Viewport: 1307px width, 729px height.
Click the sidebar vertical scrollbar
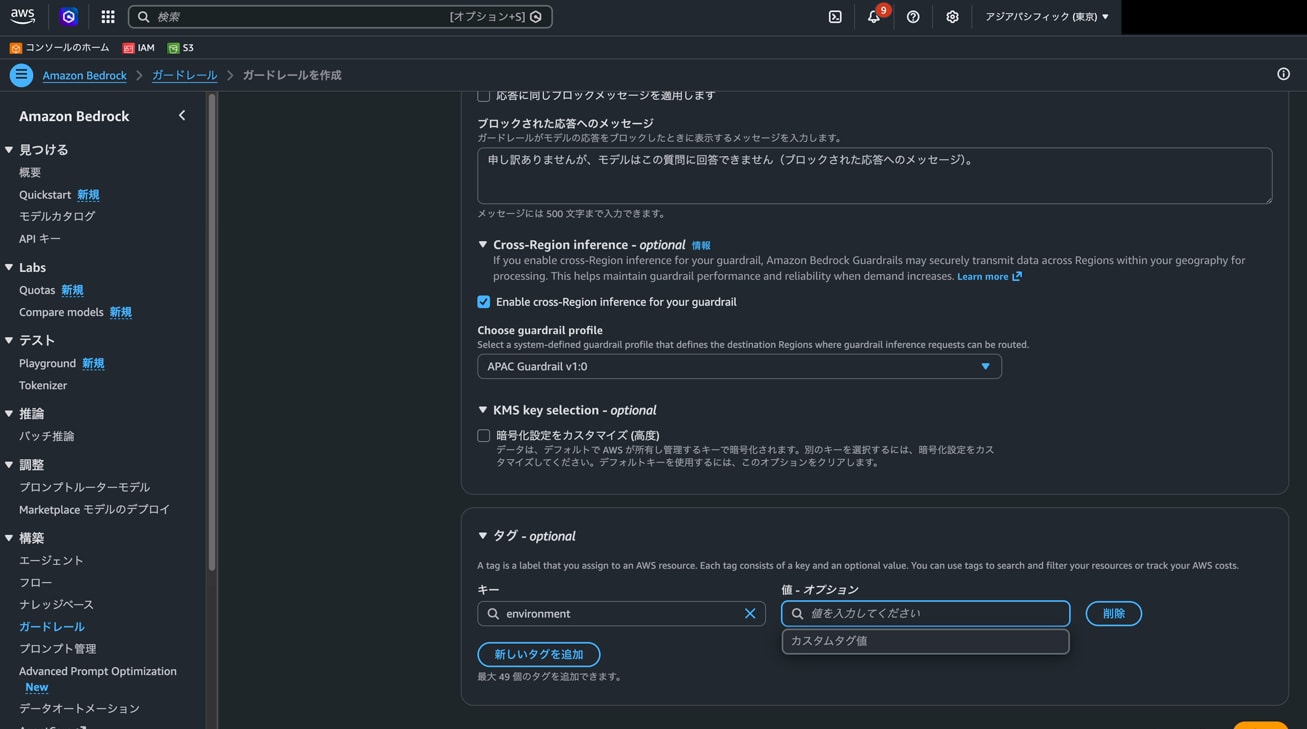coord(211,332)
